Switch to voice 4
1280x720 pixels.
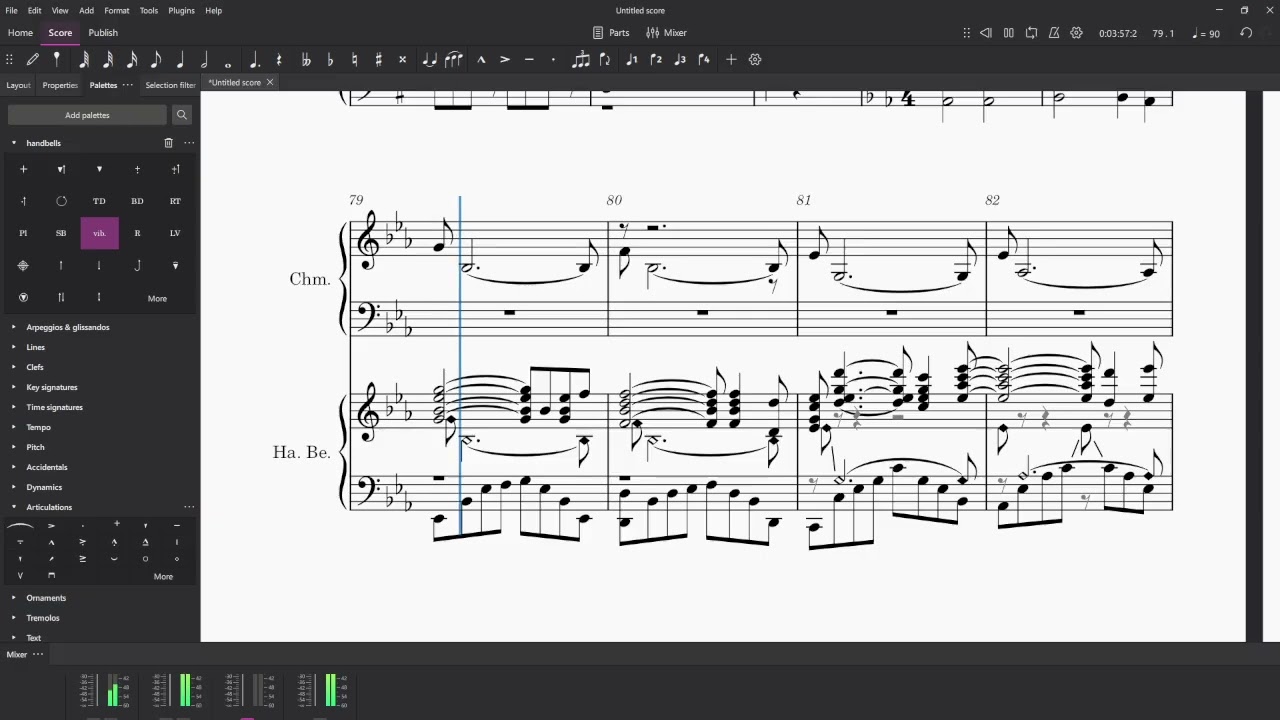pos(704,60)
